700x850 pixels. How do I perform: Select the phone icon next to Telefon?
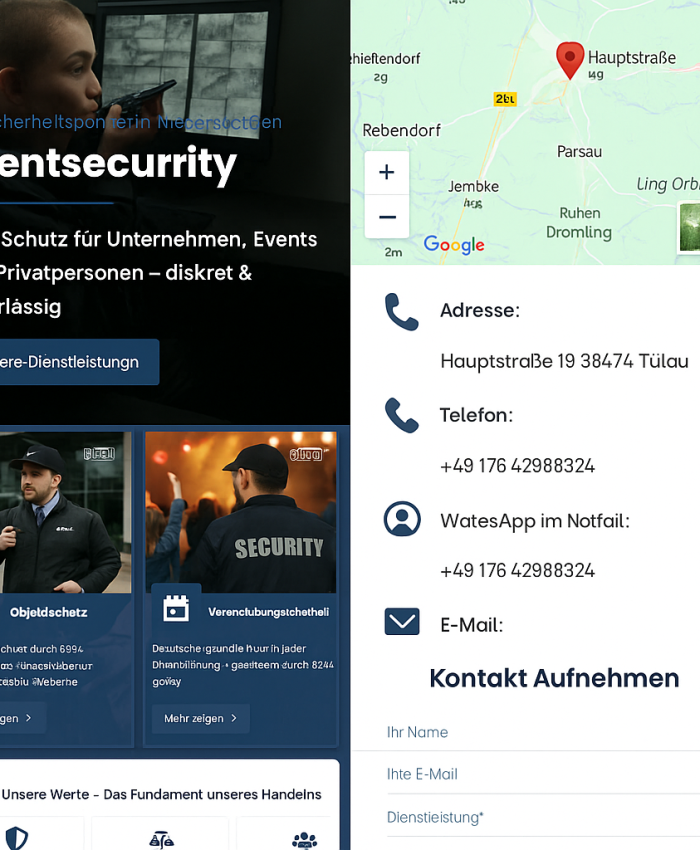pos(402,416)
